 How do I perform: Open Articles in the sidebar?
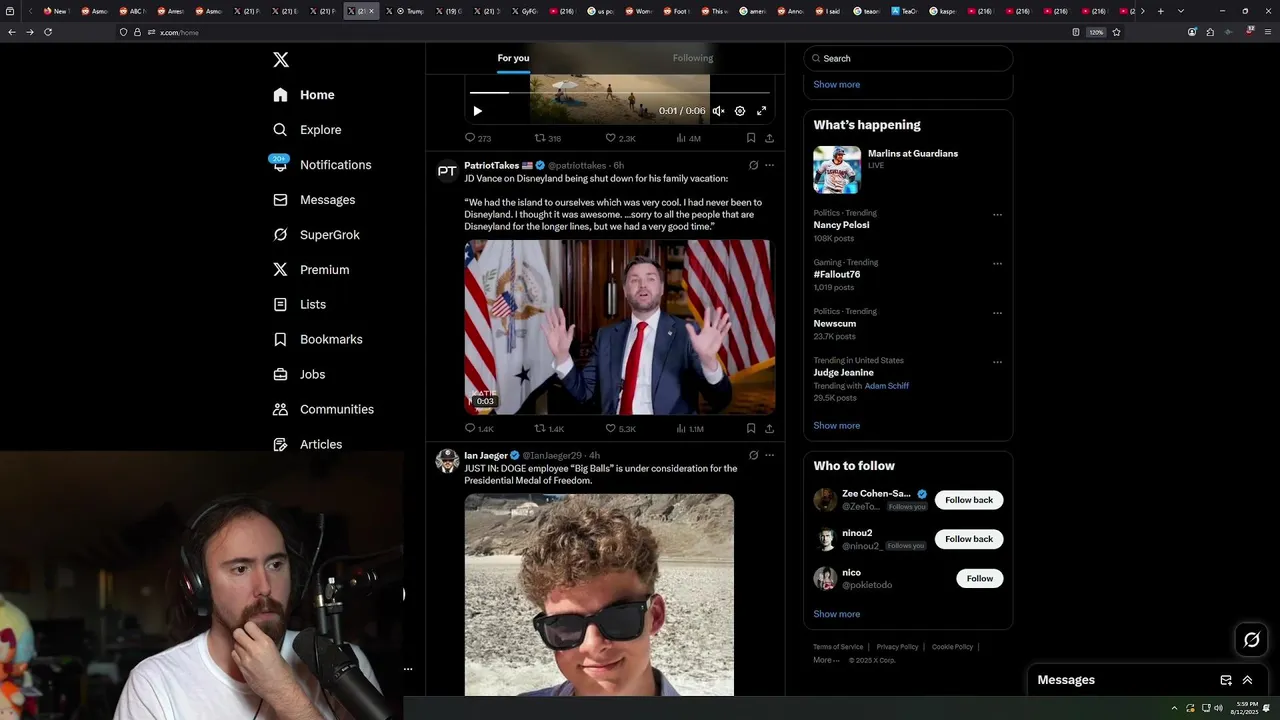pyautogui.click(x=307, y=444)
